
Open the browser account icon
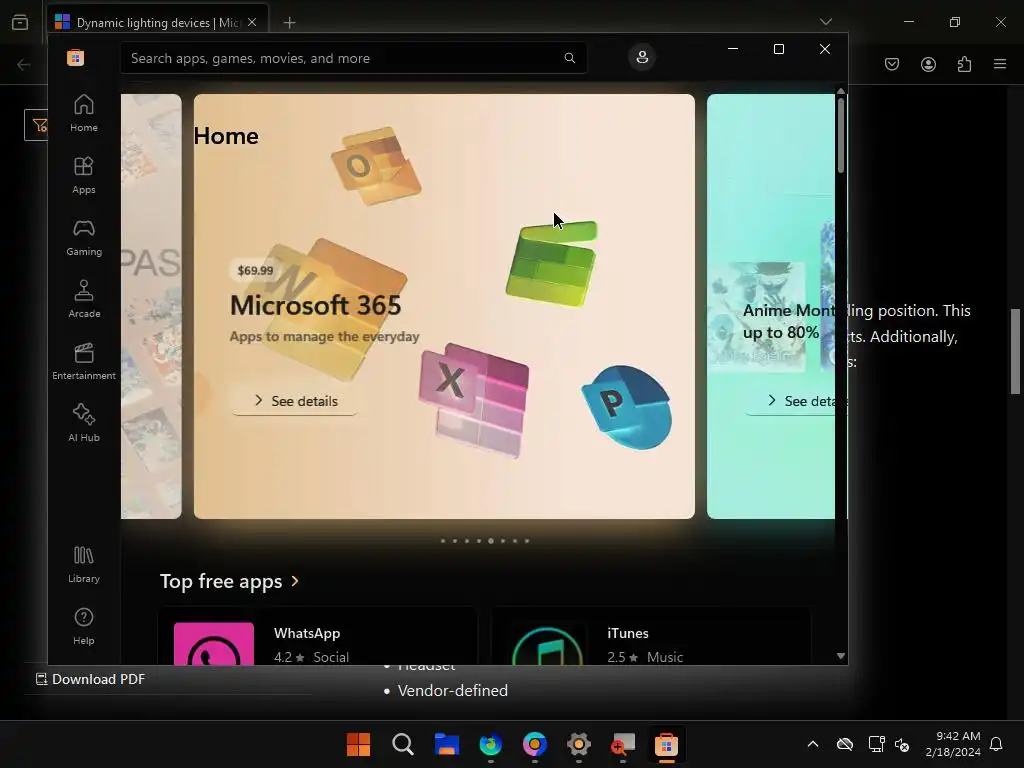click(x=928, y=64)
